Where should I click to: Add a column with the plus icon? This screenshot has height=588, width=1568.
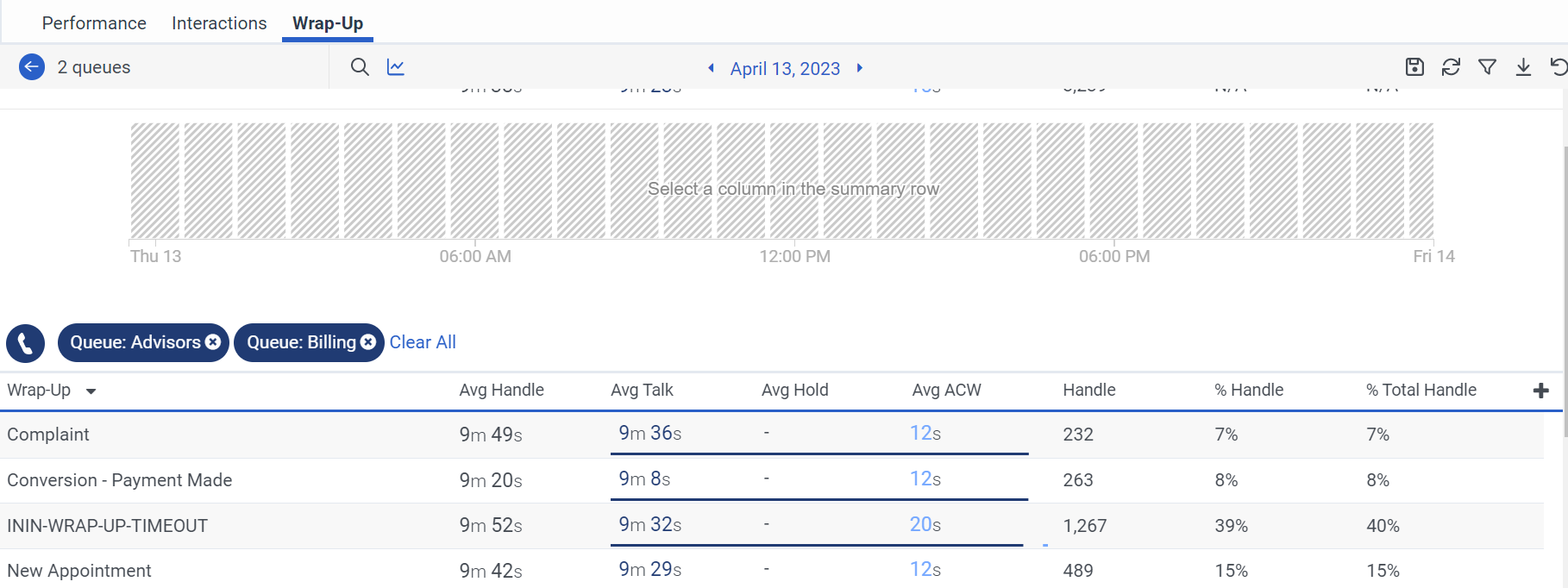1541,391
